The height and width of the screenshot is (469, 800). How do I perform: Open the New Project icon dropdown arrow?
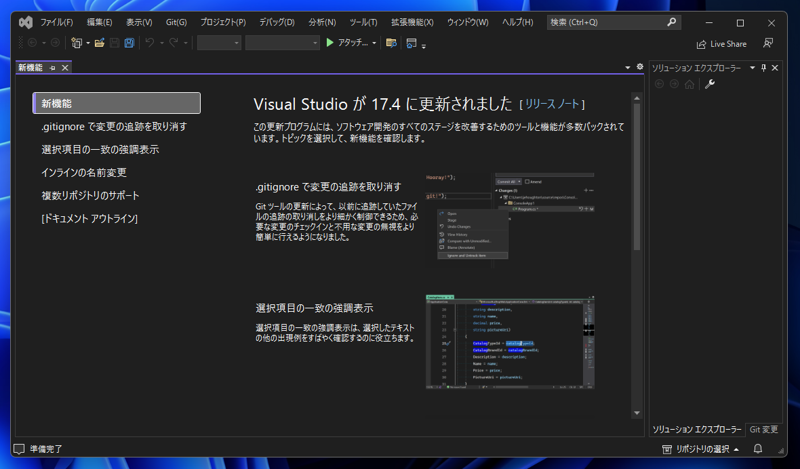tap(88, 43)
